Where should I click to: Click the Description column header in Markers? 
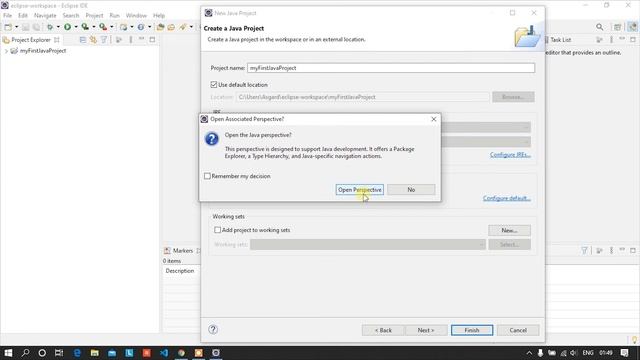coord(180,271)
